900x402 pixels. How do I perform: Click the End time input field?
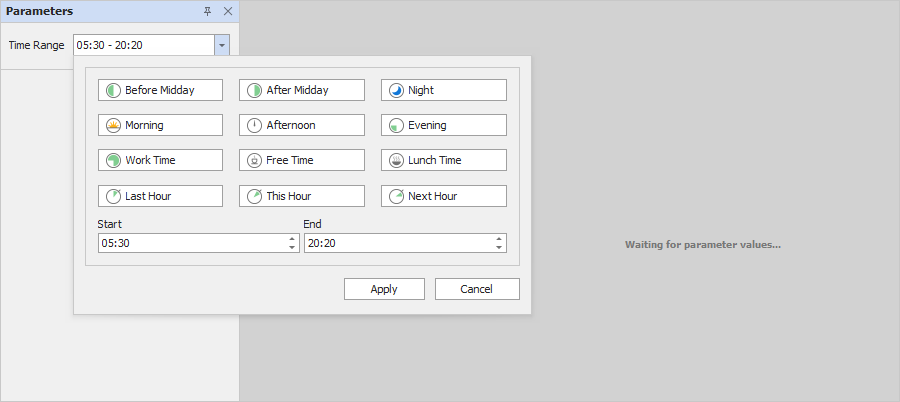[x=397, y=243]
